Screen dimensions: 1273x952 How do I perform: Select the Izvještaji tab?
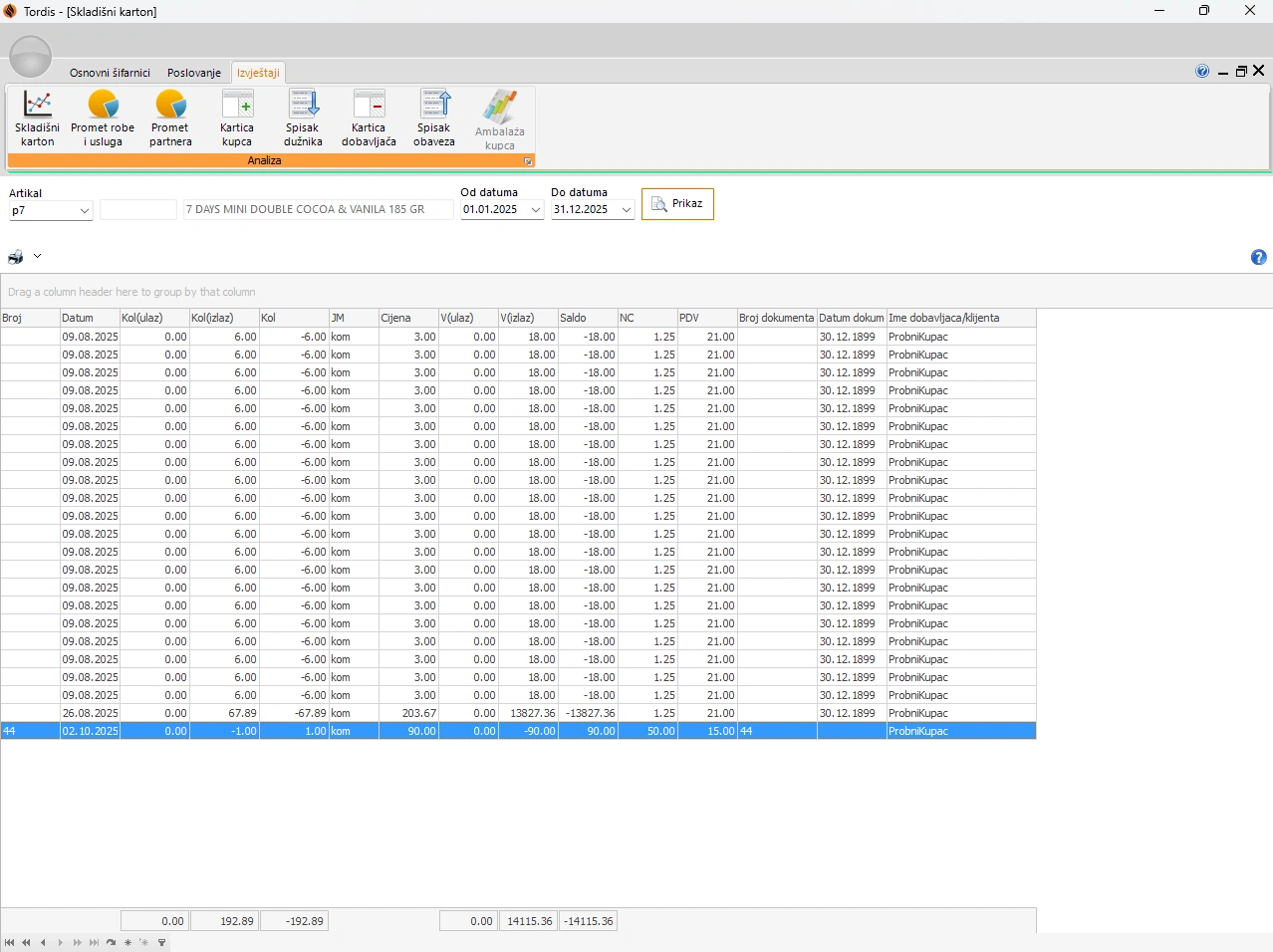258,73
